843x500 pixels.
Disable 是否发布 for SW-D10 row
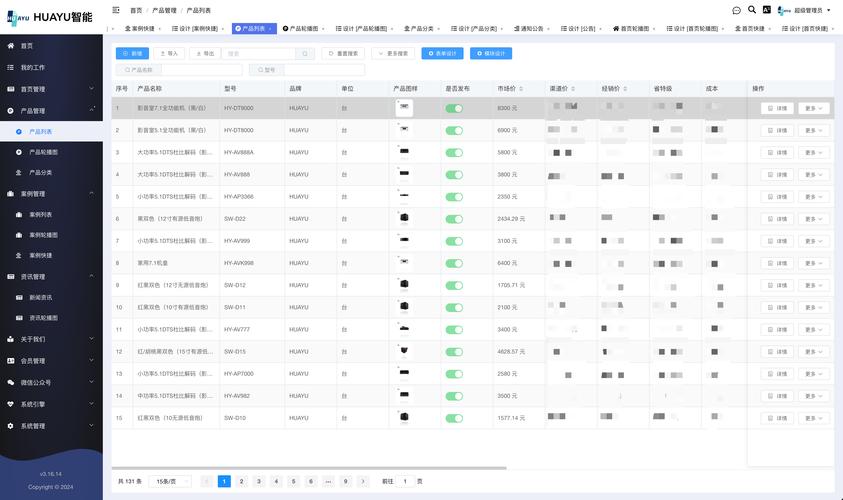(x=454, y=418)
